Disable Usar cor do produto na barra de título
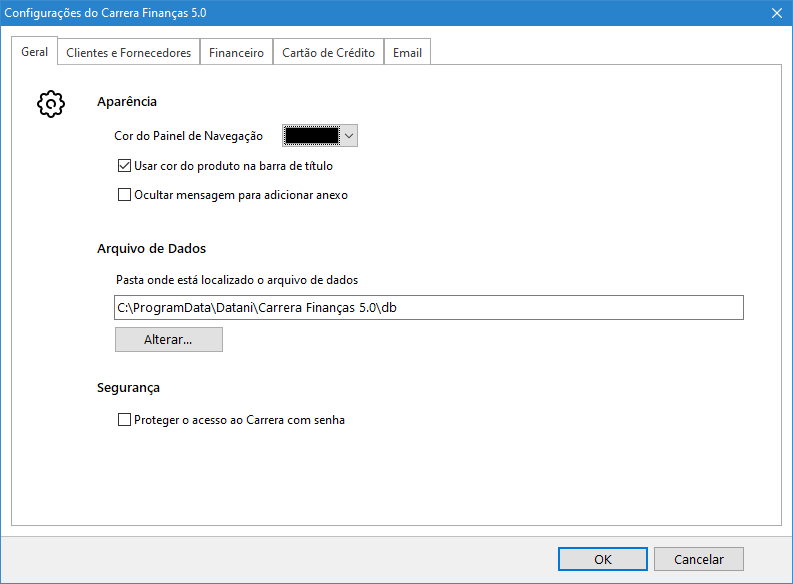This screenshot has height=584, width=793. [x=125, y=166]
